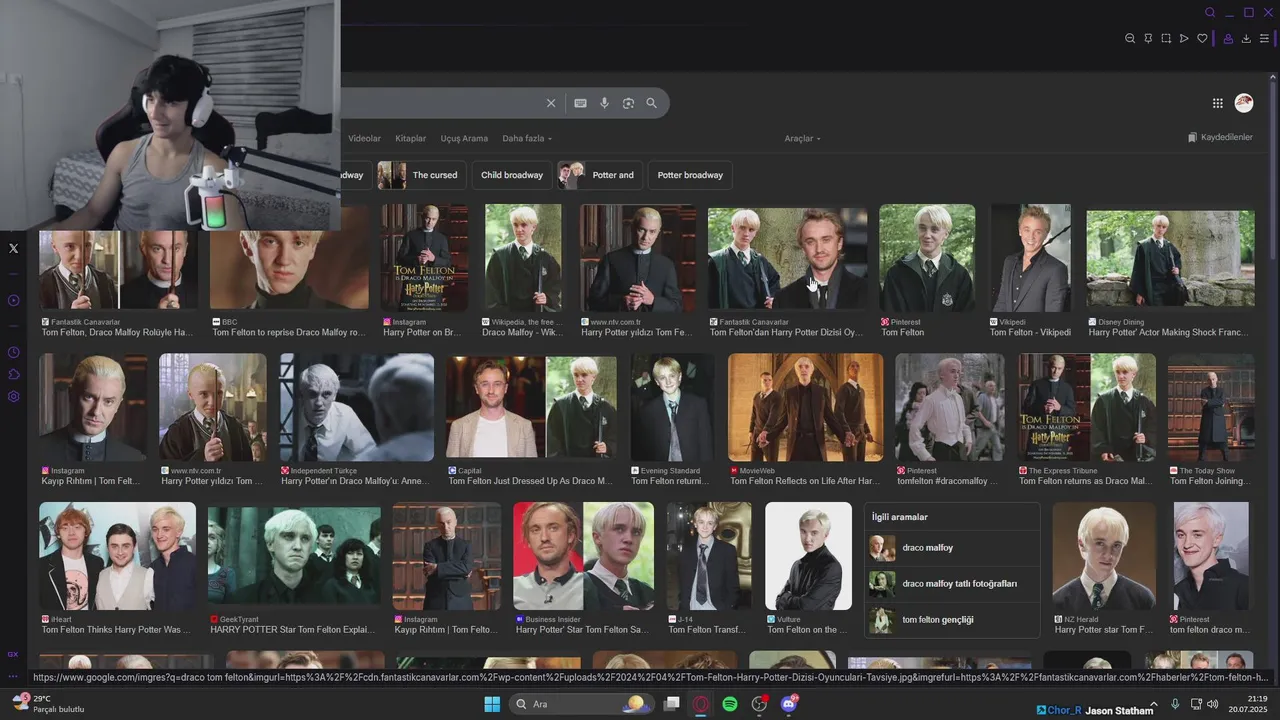Viewport: 1280px width, 720px height.
Task: Open Kaydedilenler saved items
Action: click(1220, 137)
